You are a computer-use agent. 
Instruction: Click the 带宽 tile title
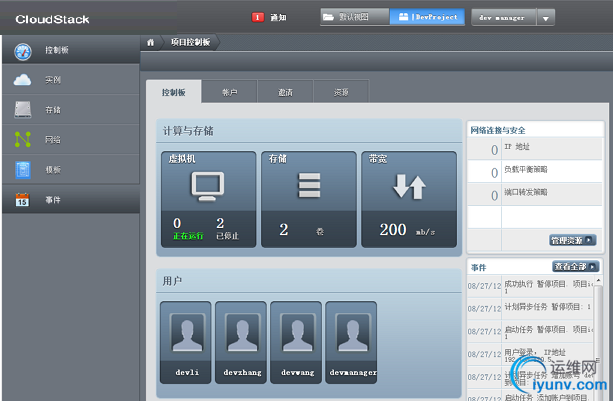(378, 159)
